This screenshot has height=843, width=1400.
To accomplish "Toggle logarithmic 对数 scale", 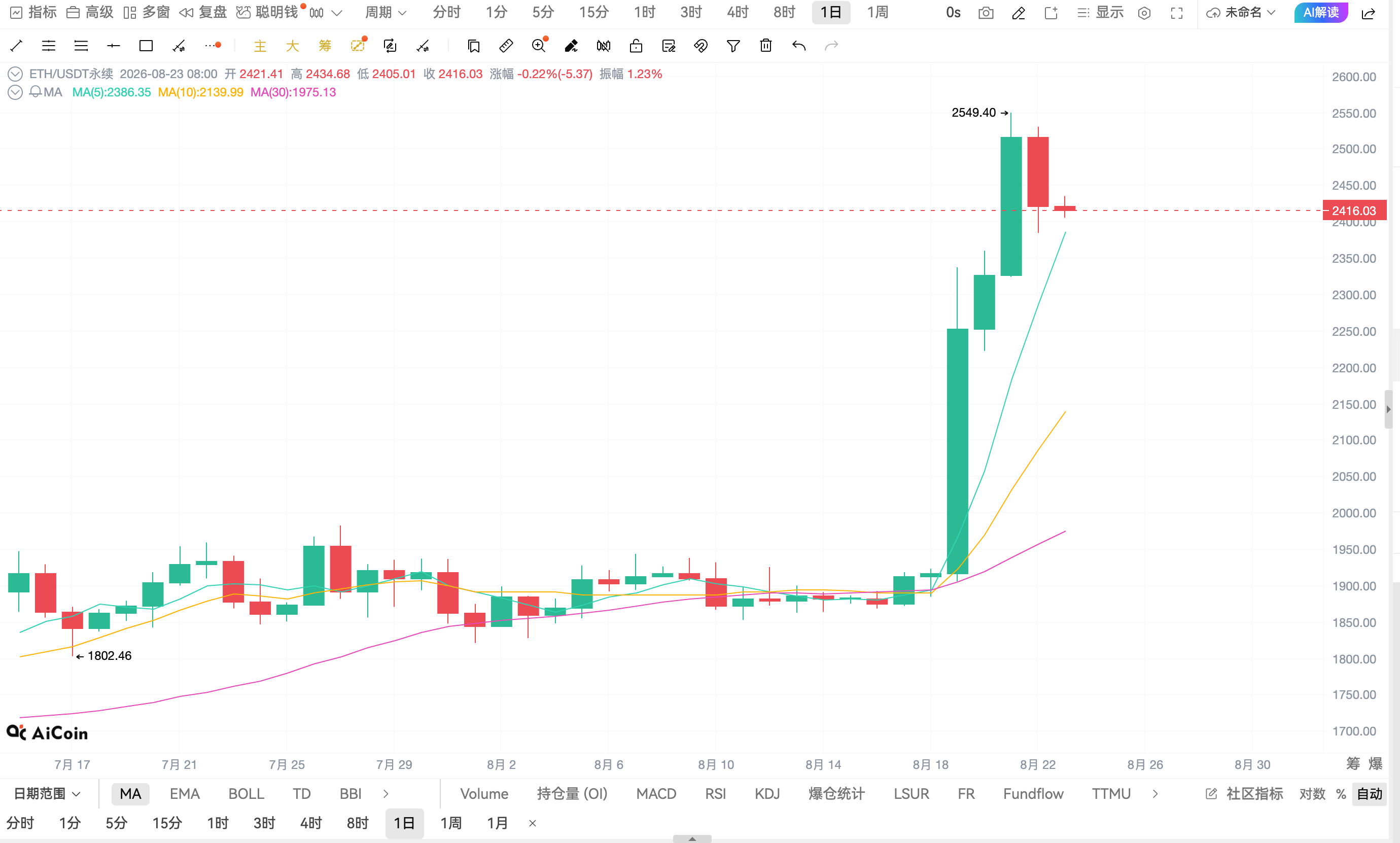I will tap(1312, 794).
